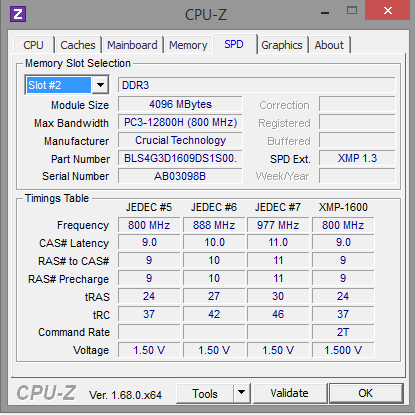Click the Memory Slot Selection group label
Screen dimensions: 415x415
point(78,63)
